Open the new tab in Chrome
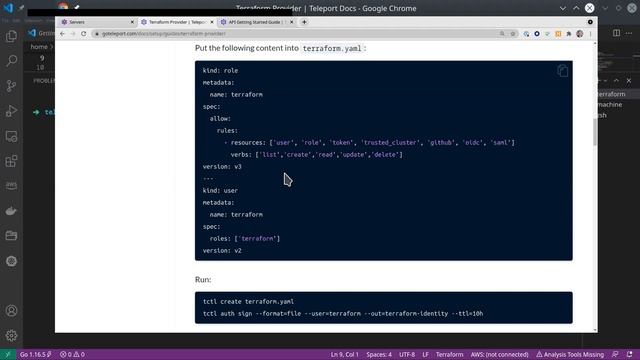The width and height of the screenshot is (640, 360). (x=304, y=22)
